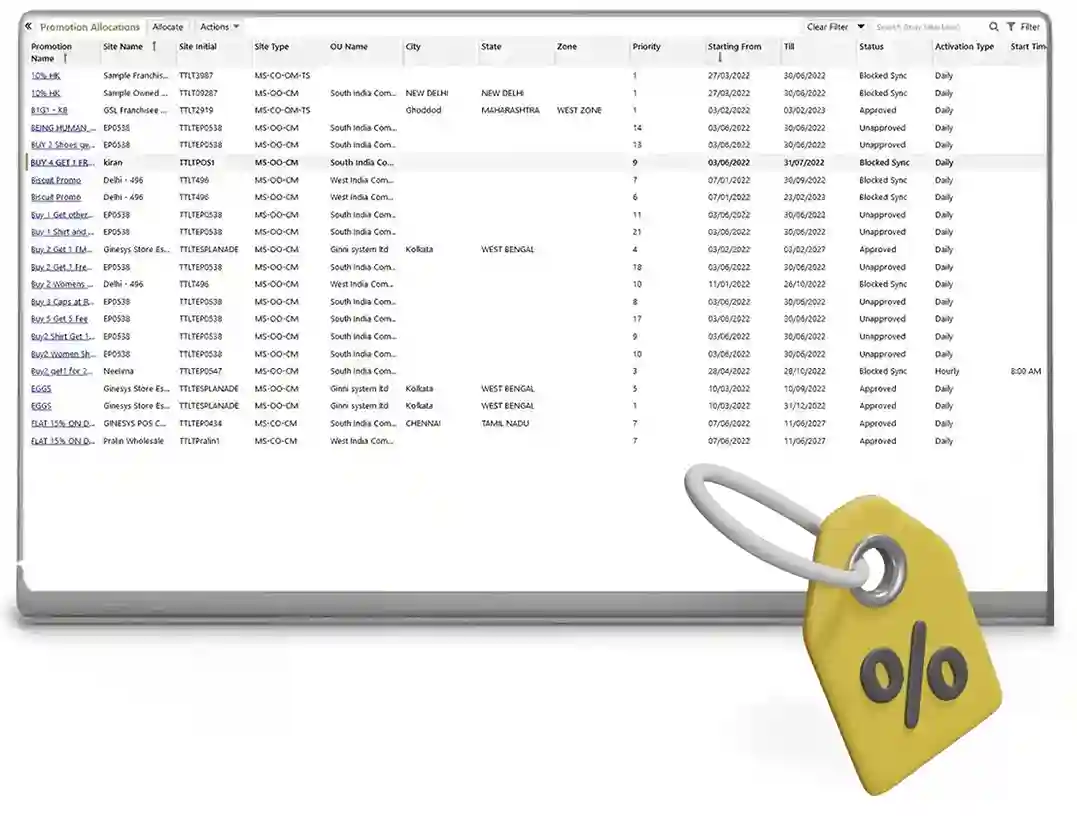Click sort arrow beside Site Name header
The height and width of the screenshot is (816, 1077).
click(x=154, y=47)
